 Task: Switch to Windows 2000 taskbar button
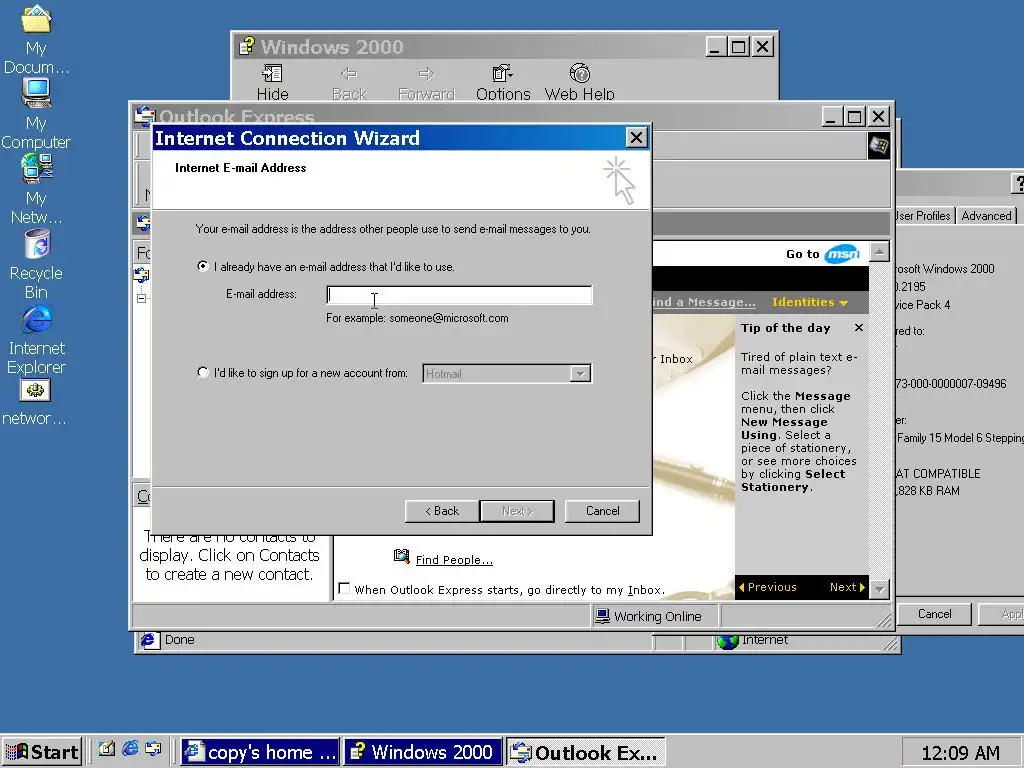(423, 752)
